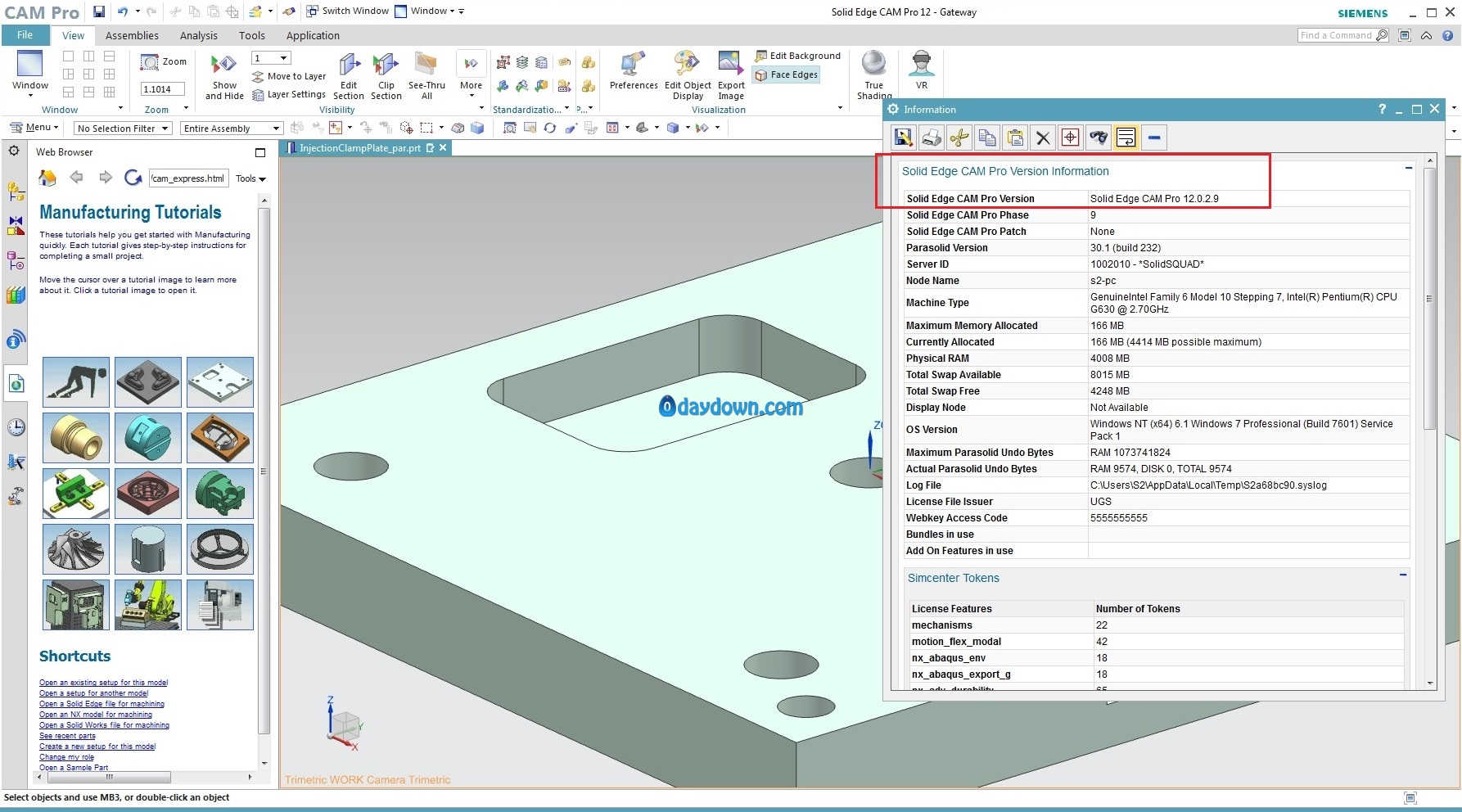Viewport: 1462px width, 812px height.
Task: Click the Save icon in the title bar
Action: click(x=98, y=11)
